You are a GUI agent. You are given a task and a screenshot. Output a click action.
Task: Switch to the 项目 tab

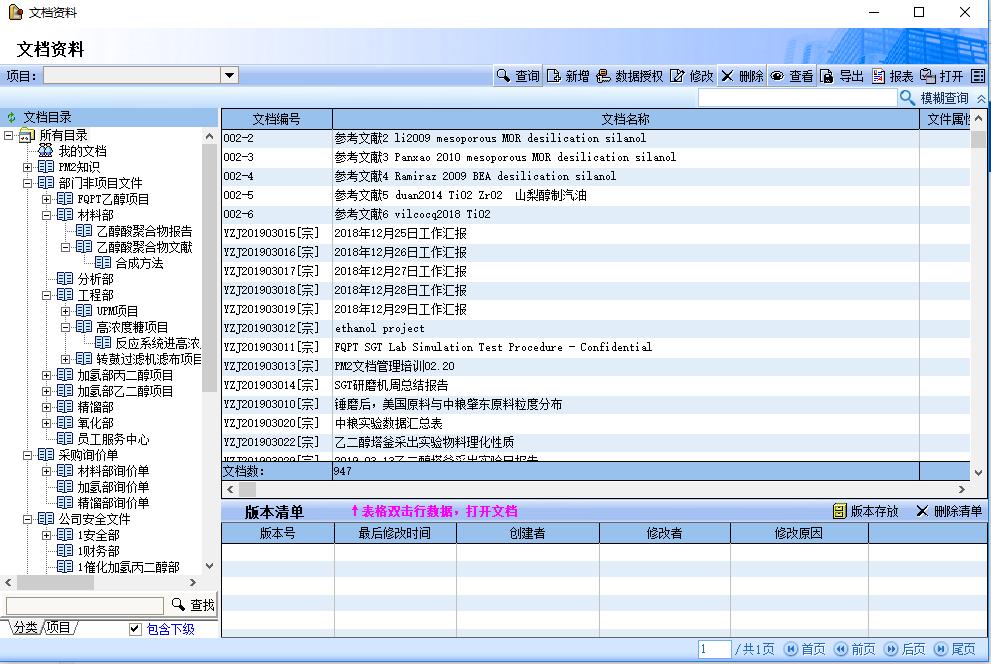click(59, 628)
